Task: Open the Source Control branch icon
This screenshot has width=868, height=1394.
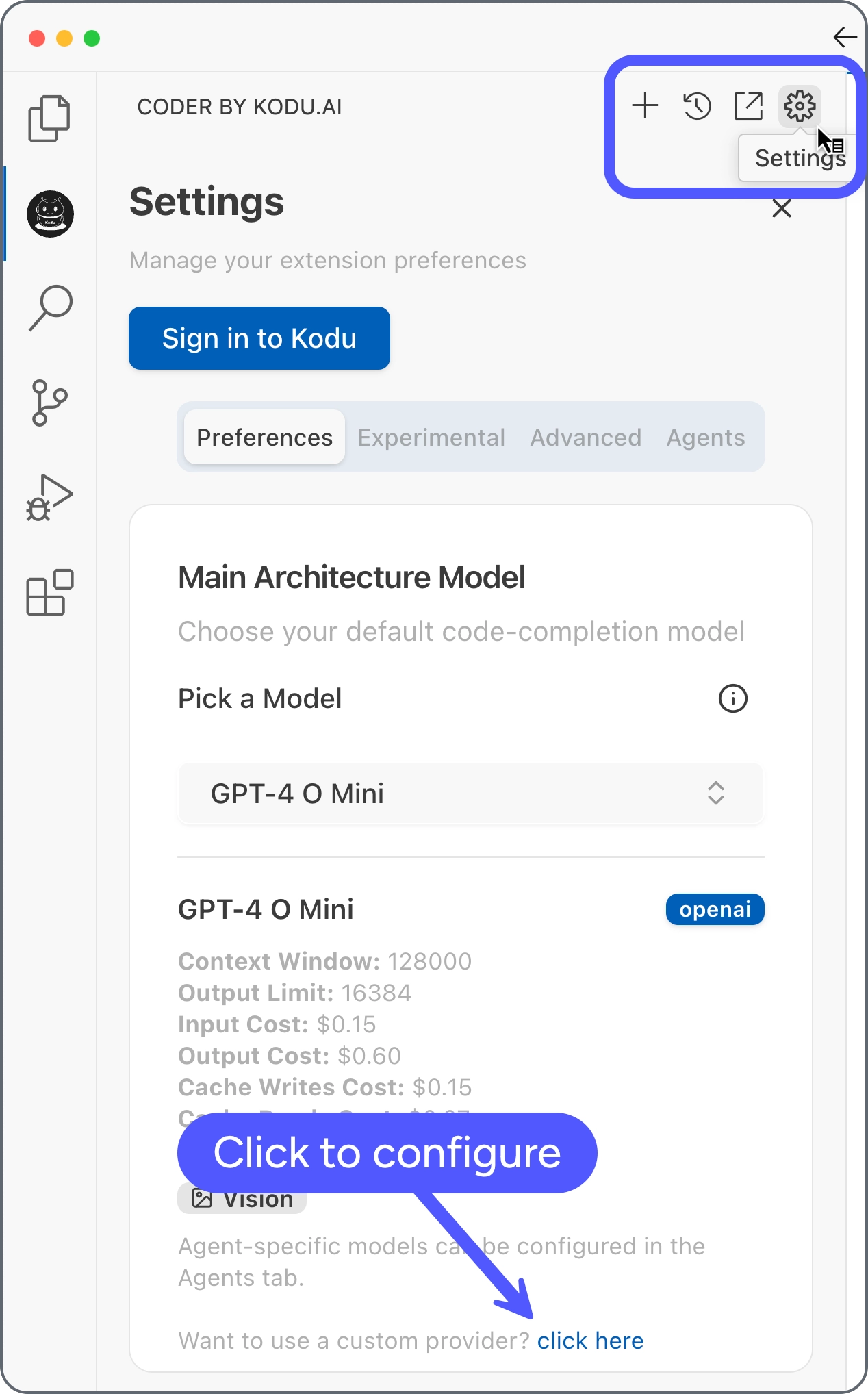Action: [x=49, y=403]
